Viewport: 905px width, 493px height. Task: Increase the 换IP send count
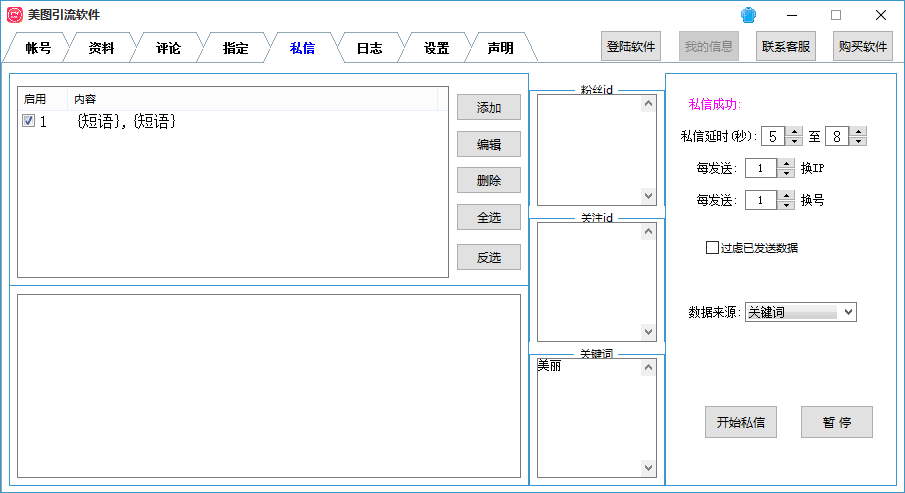click(786, 163)
